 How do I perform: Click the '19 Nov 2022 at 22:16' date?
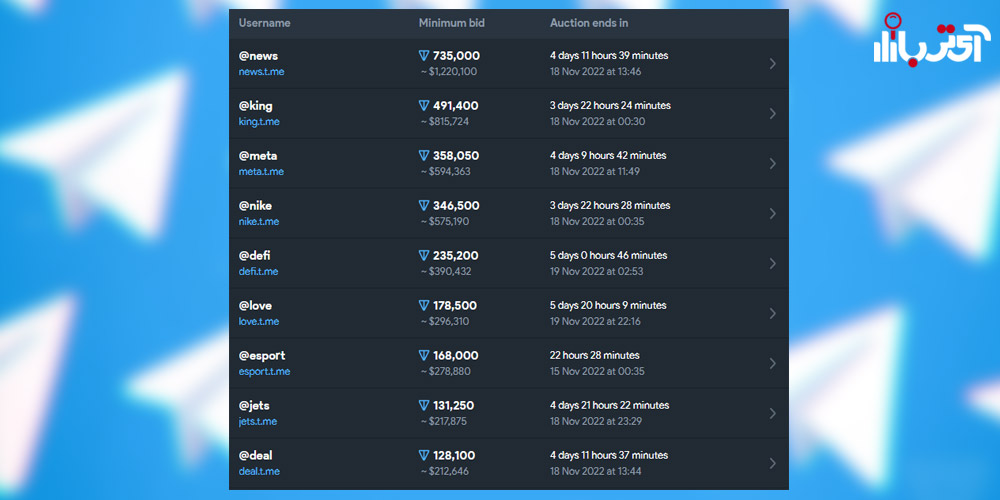point(595,321)
